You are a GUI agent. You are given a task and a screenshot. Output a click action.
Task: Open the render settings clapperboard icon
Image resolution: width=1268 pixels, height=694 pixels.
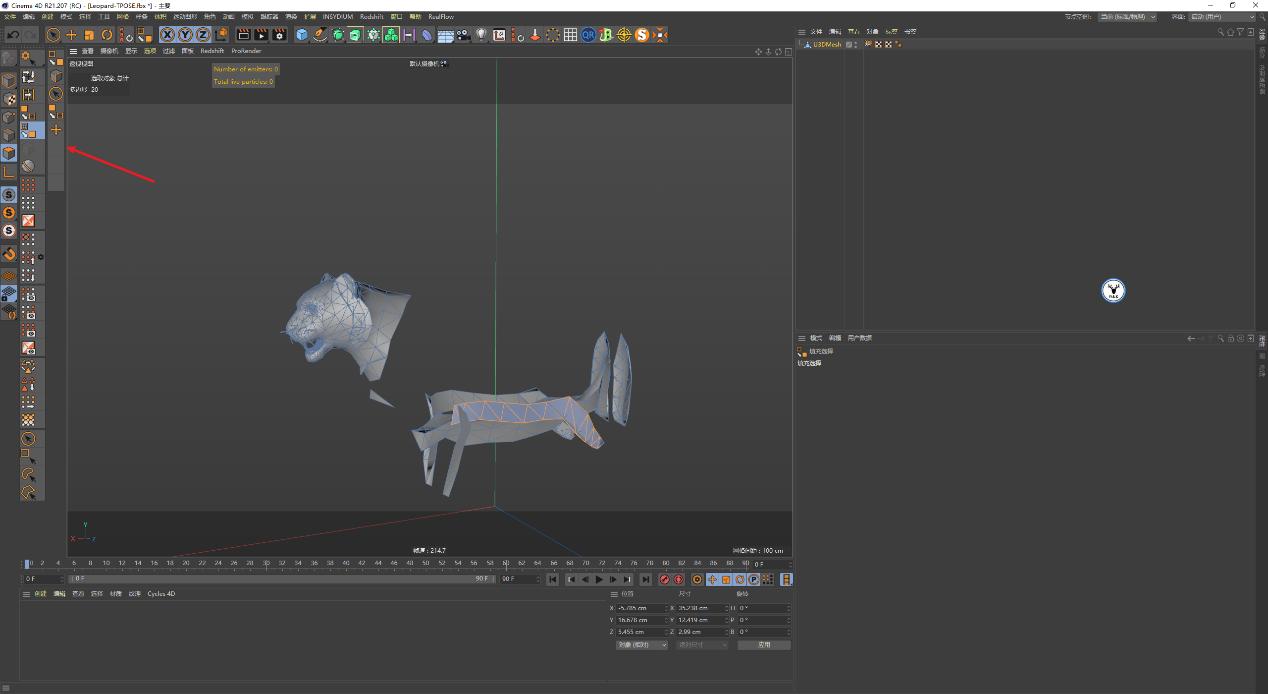click(279, 35)
